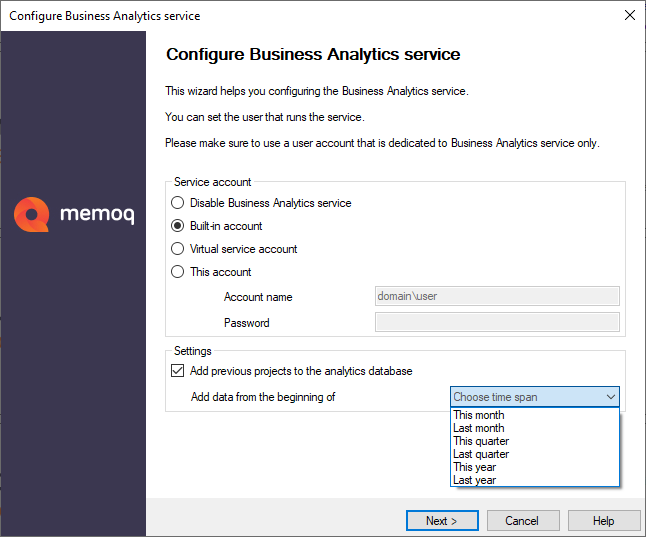Open Help for this wizard
The width and height of the screenshot is (646, 537).
tap(603, 521)
